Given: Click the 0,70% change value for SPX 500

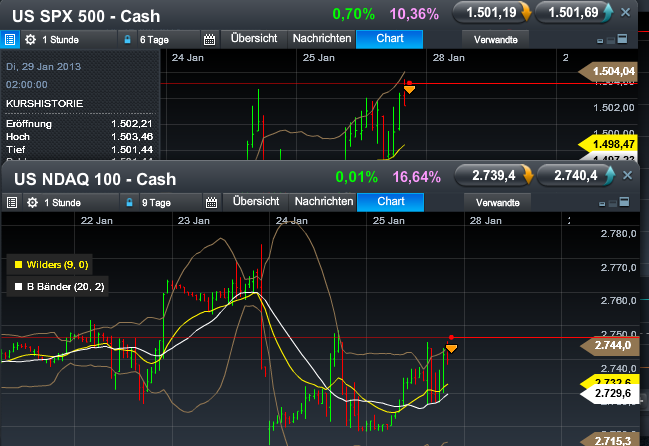Looking at the screenshot, I should pyautogui.click(x=353, y=14).
